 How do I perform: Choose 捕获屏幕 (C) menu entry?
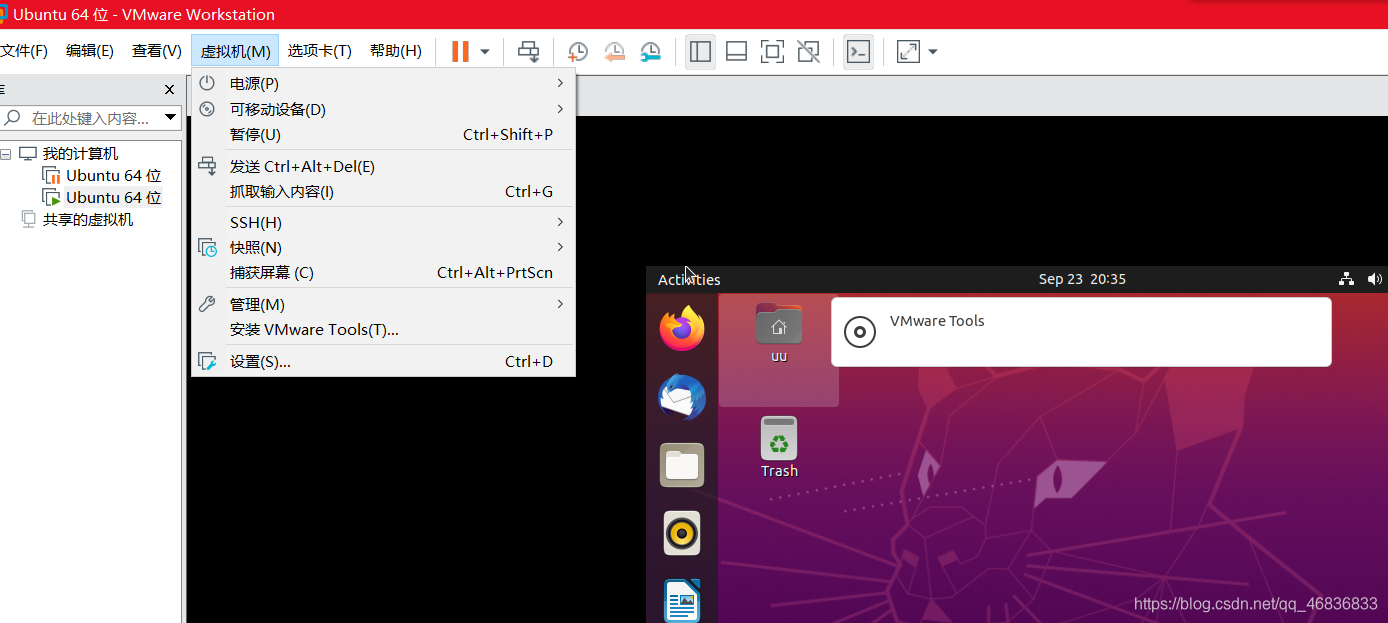pos(383,272)
